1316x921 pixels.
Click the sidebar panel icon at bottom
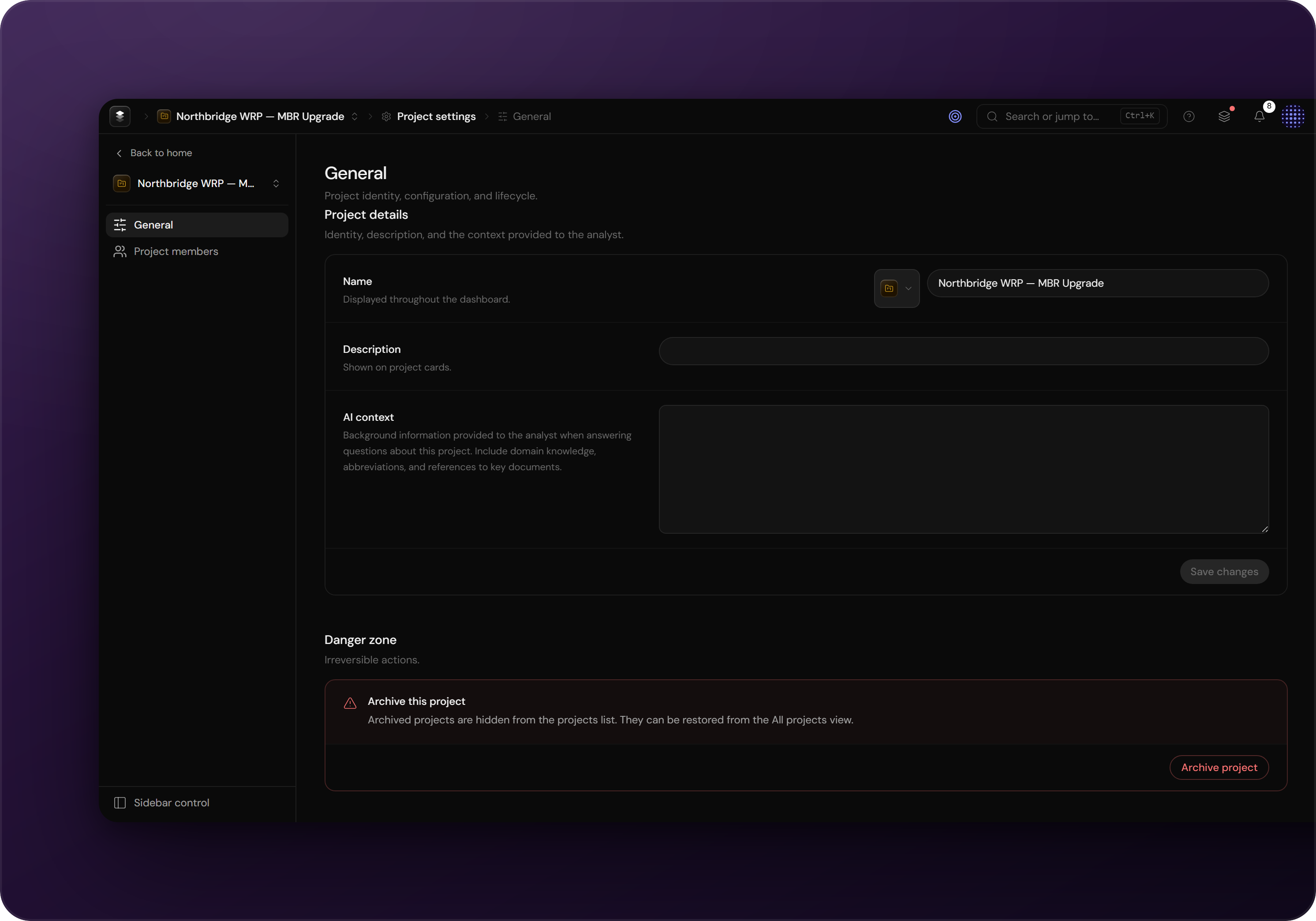120,803
